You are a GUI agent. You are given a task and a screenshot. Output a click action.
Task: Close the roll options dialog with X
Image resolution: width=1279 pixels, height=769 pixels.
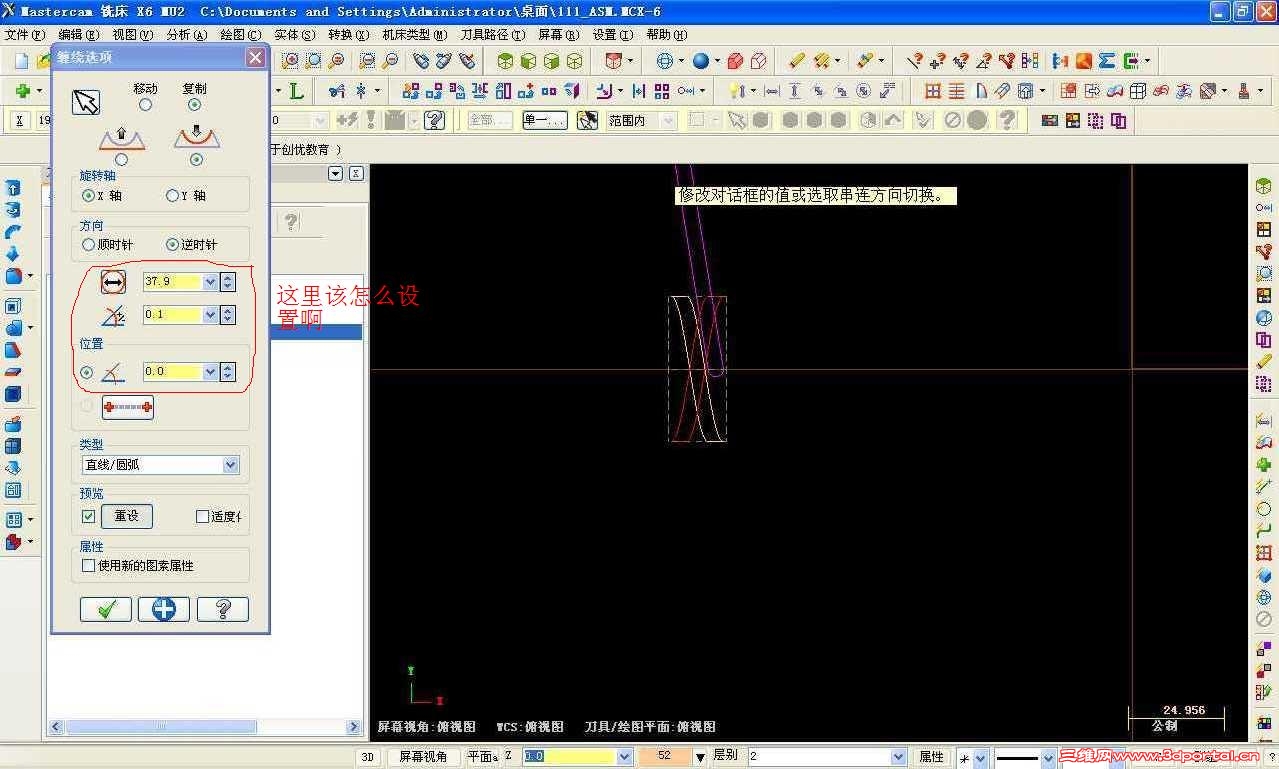[255, 57]
